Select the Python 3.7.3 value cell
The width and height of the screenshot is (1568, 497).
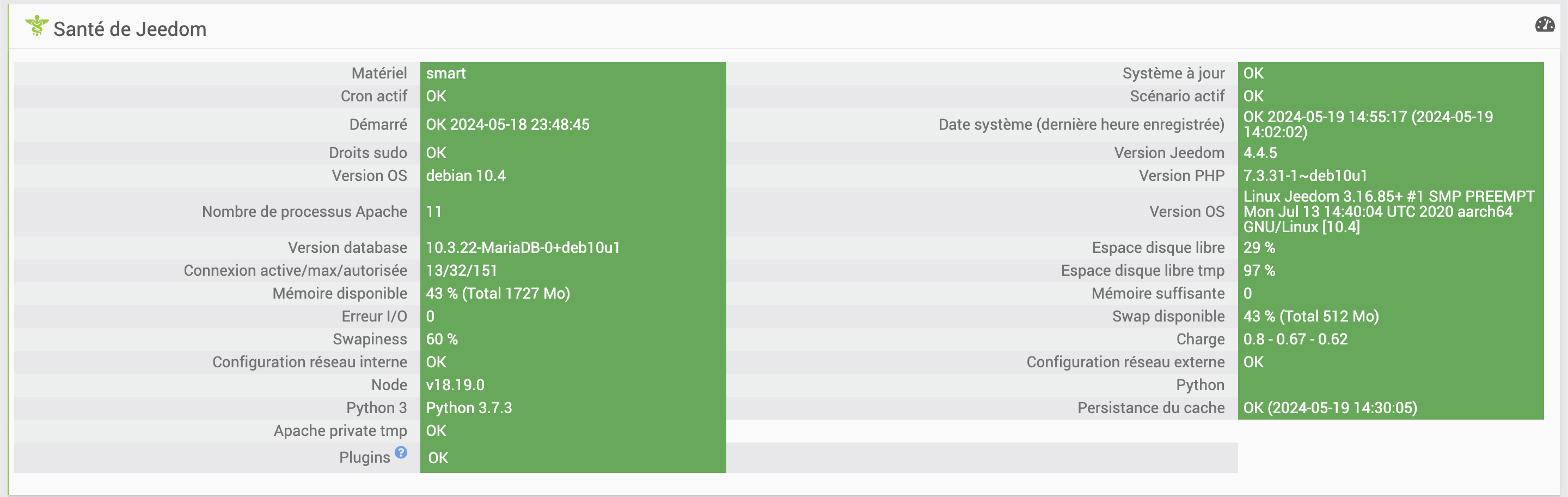pyautogui.click(x=573, y=408)
